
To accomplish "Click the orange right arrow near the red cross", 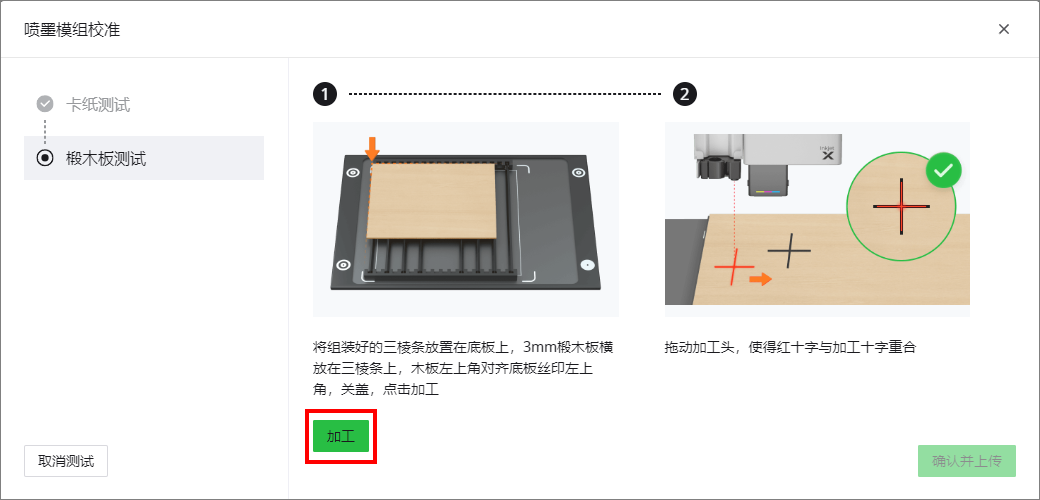I will pos(760,279).
